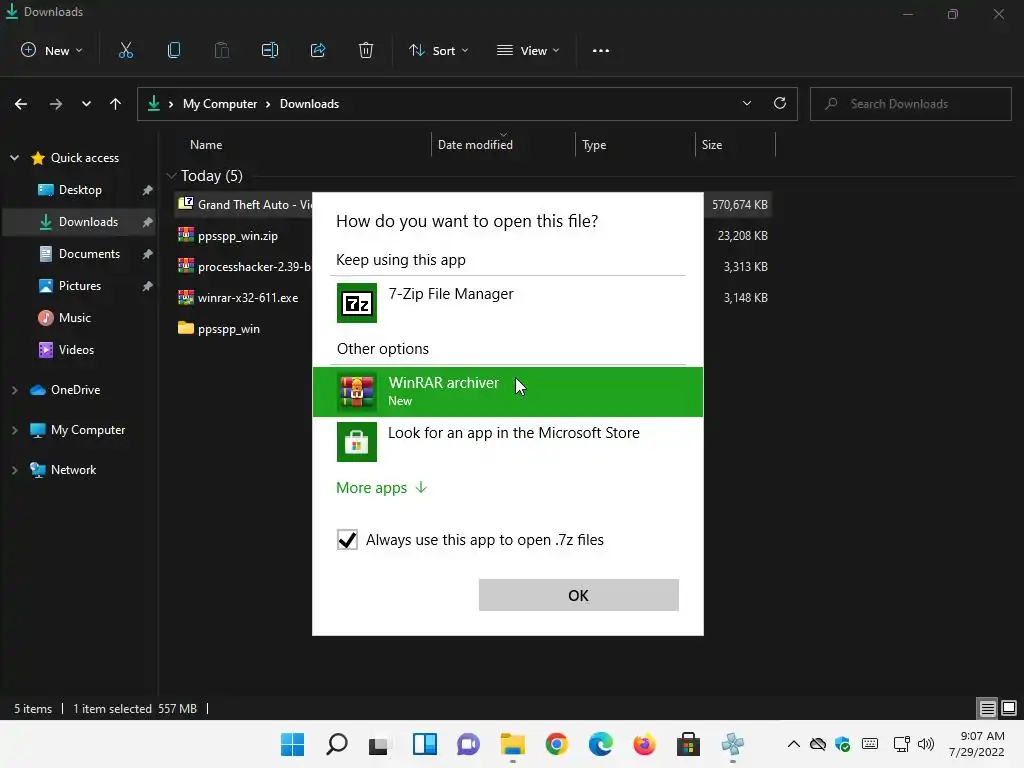
Task: Open Chat app on taskbar
Action: (468, 744)
